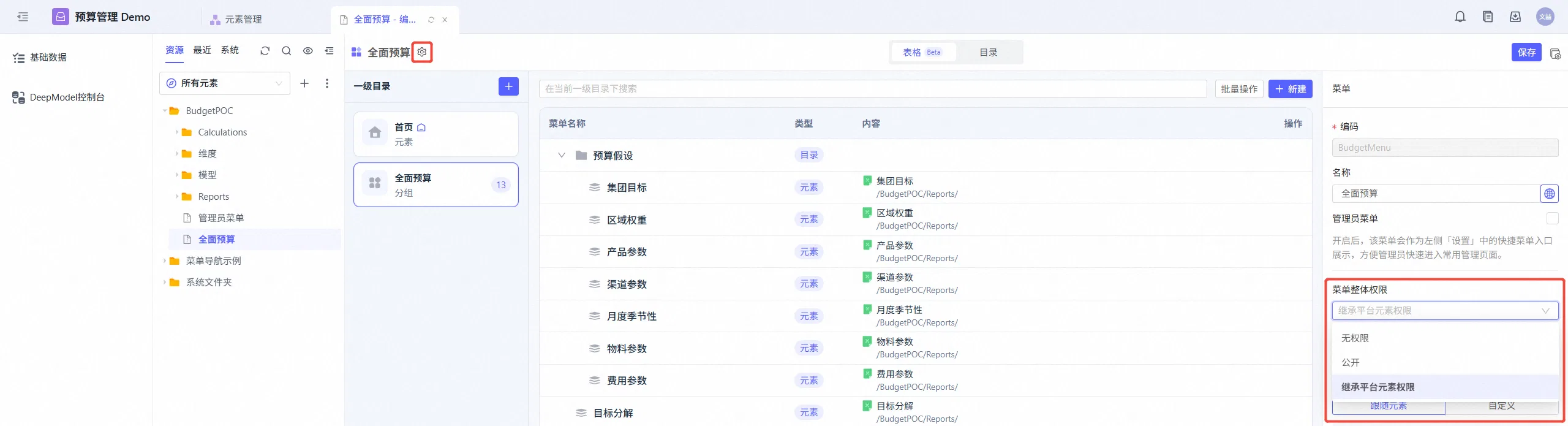Click the 月度季节性 row layers icon

[x=594, y=316]
